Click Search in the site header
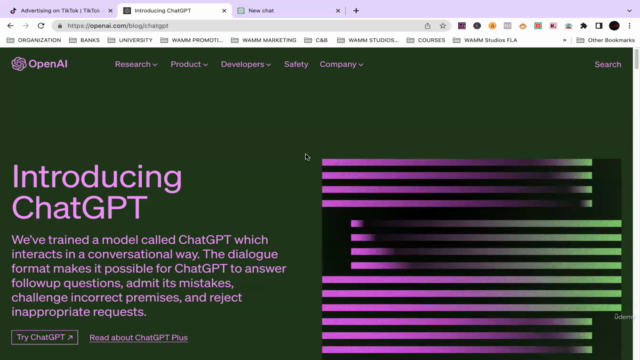 [x=608, y=64]
